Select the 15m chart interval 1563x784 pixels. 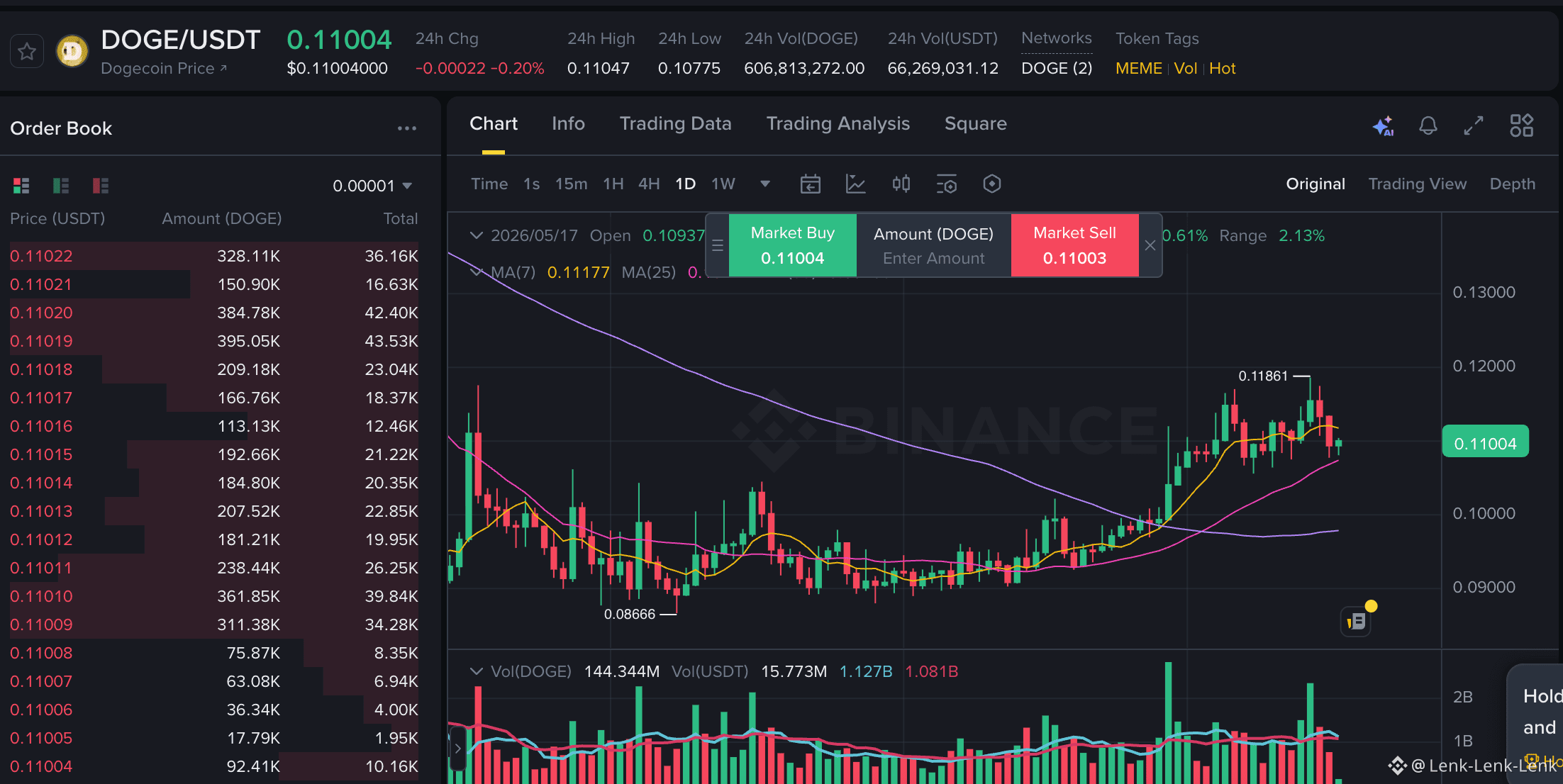coord(571,184)
